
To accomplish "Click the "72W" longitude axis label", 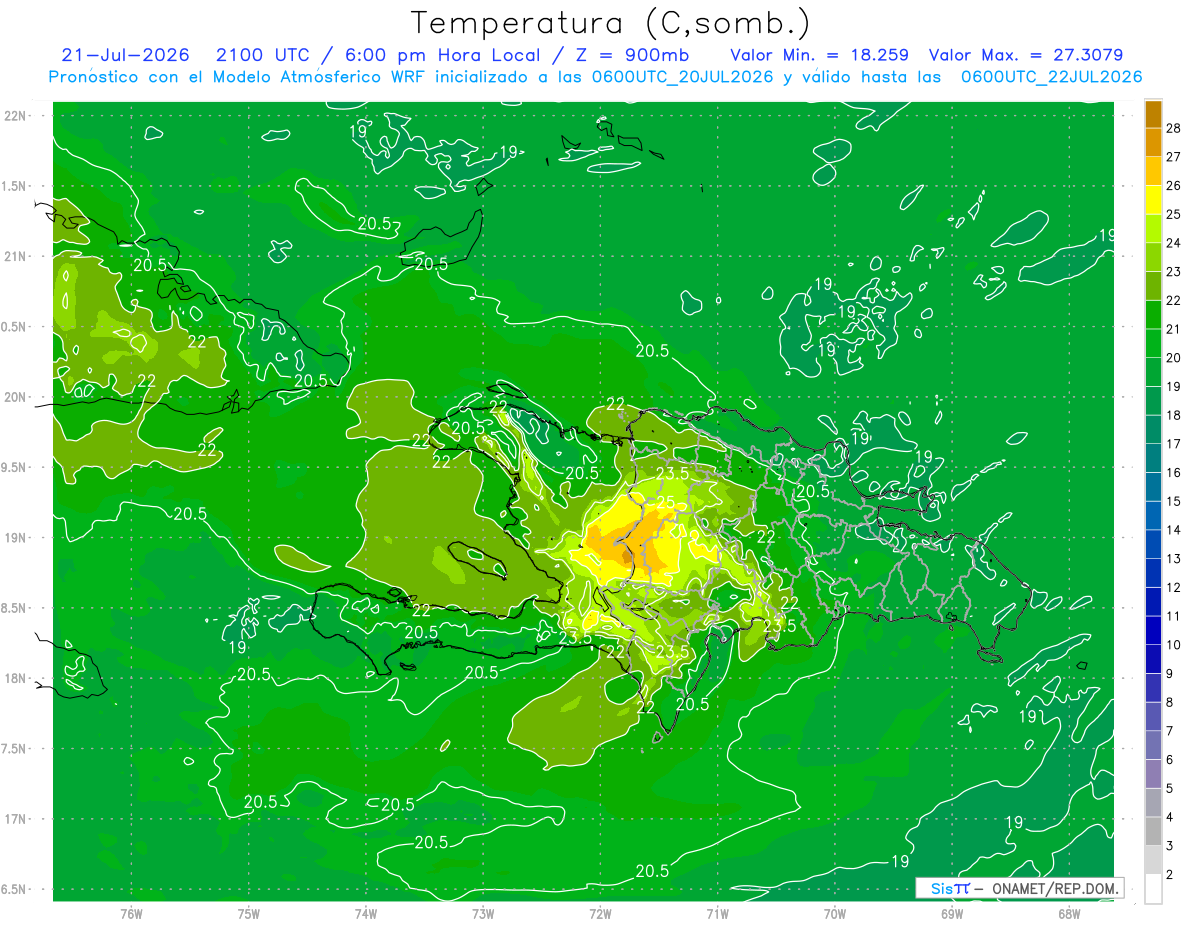I will pos(600,913).
